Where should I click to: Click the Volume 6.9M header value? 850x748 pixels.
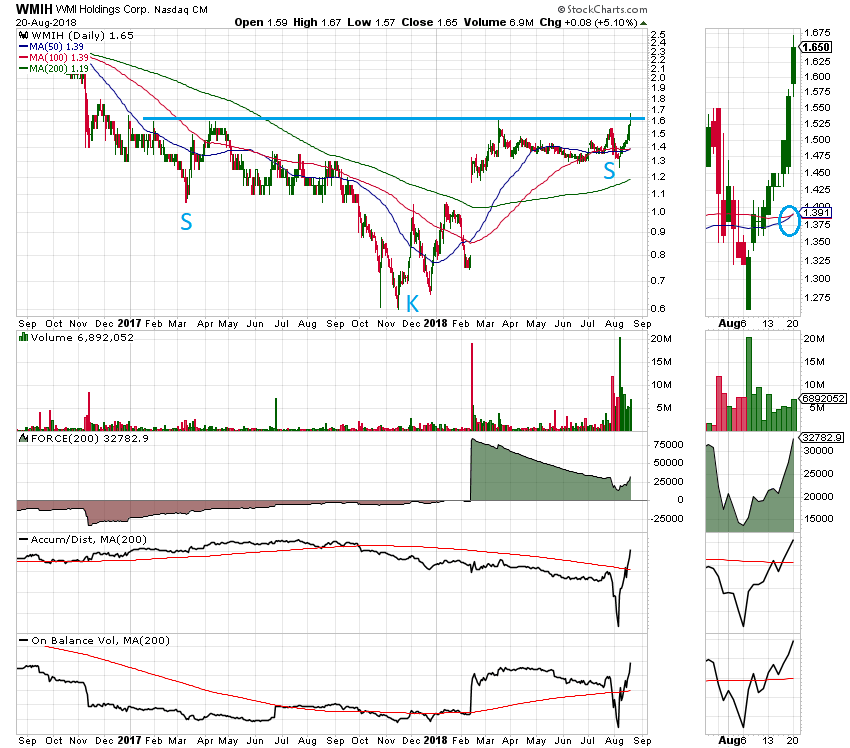[499, 22]
